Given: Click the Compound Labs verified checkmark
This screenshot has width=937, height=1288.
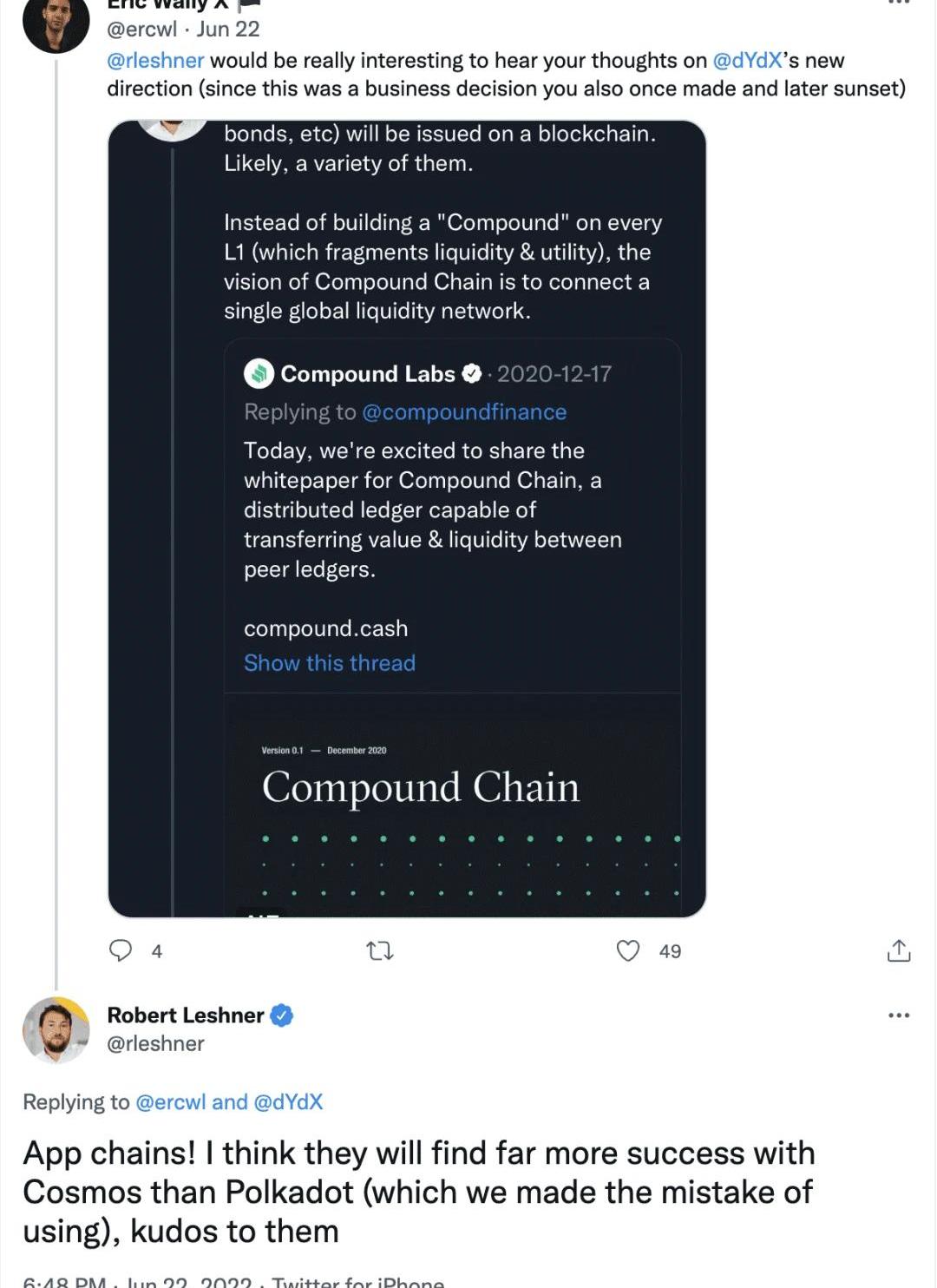Looking at the screenshot, I should pyautogui.click(x=471, y=374).
